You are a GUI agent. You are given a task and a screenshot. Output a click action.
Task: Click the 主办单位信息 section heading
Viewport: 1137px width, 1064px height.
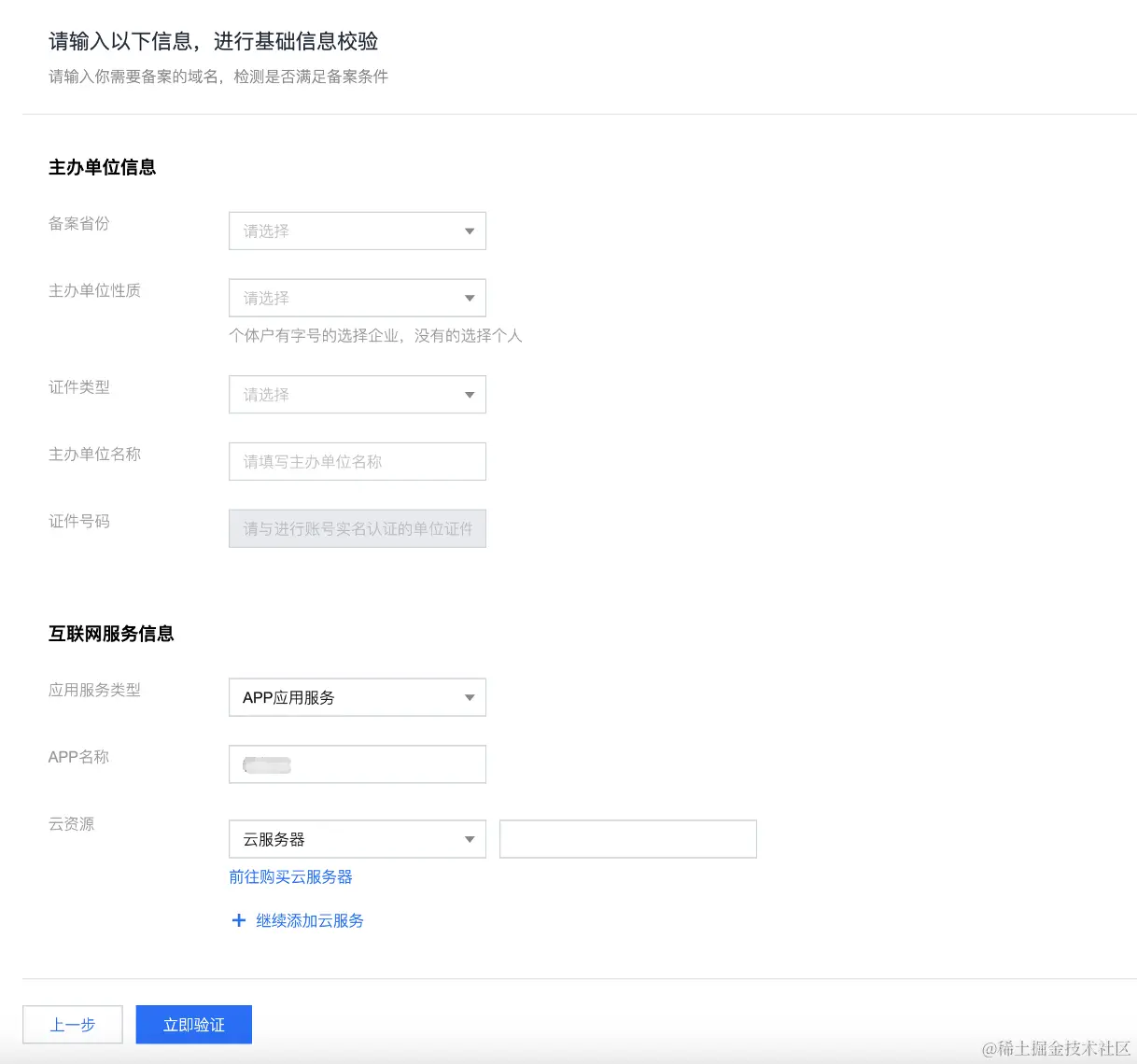(x=103, y=167)
